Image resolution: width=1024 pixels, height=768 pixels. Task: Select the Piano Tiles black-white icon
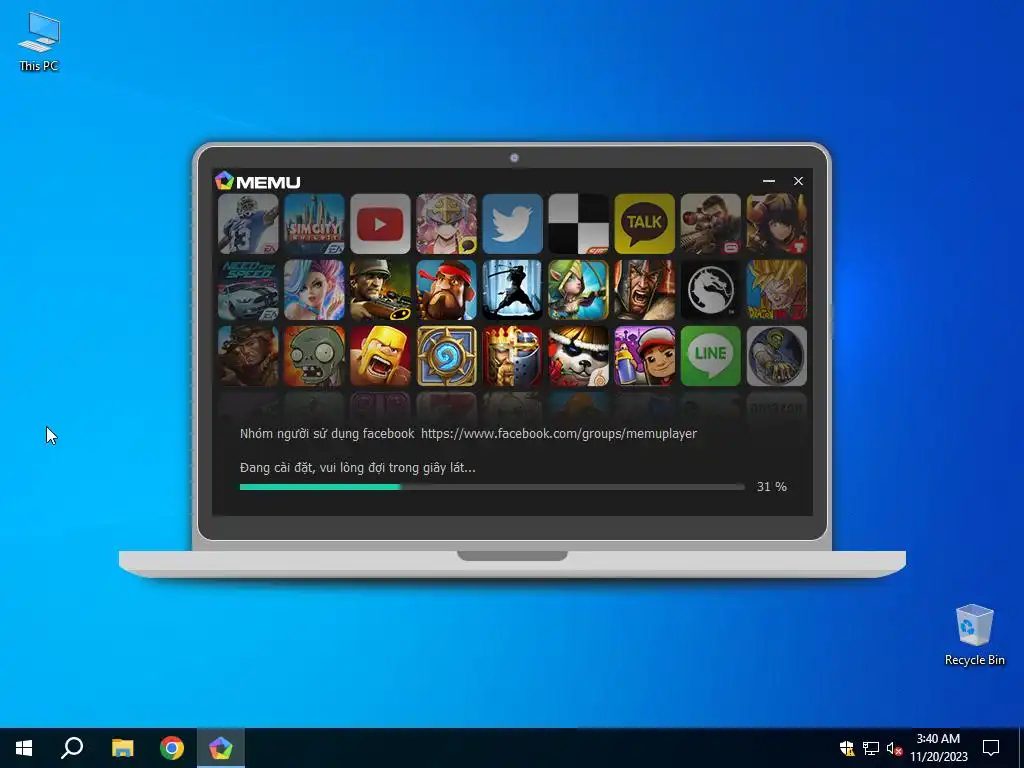coord(579,223)
